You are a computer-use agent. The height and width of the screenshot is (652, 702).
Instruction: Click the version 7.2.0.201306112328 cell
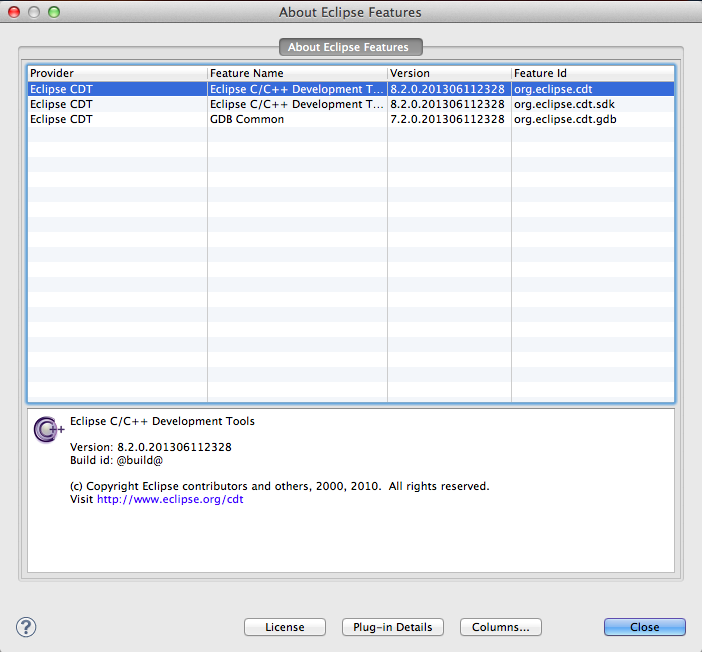pos(447,119)
